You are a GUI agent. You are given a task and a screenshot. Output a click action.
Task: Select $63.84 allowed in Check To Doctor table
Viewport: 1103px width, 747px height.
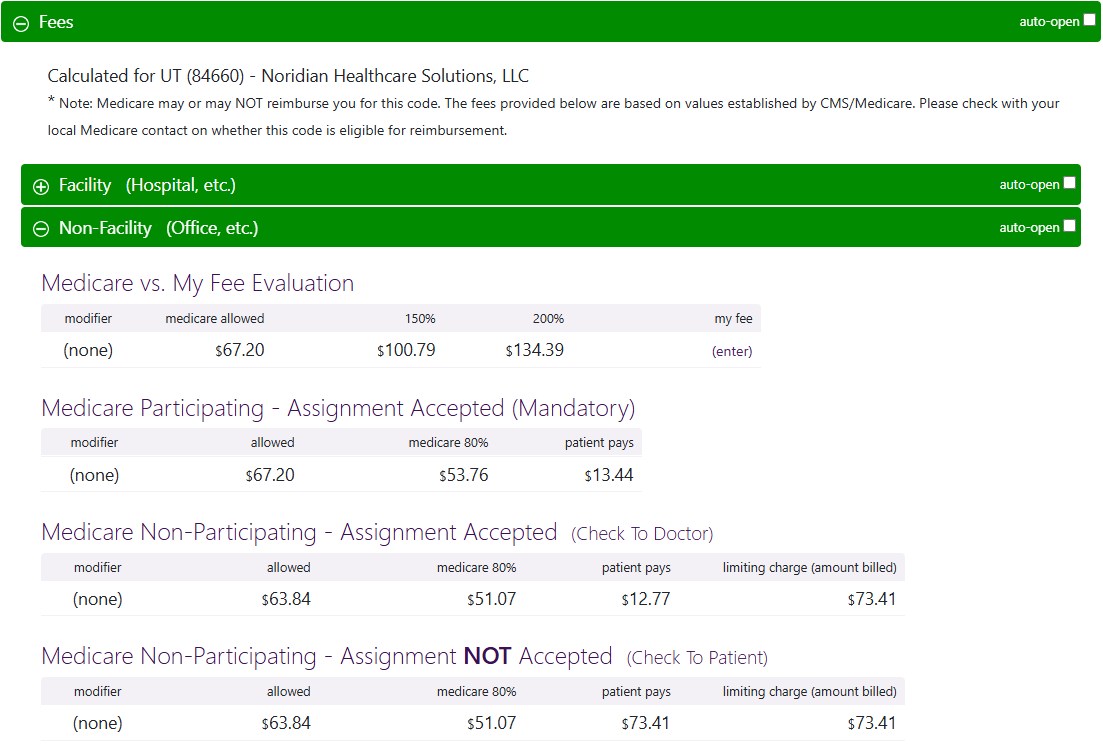click(286, 599)
